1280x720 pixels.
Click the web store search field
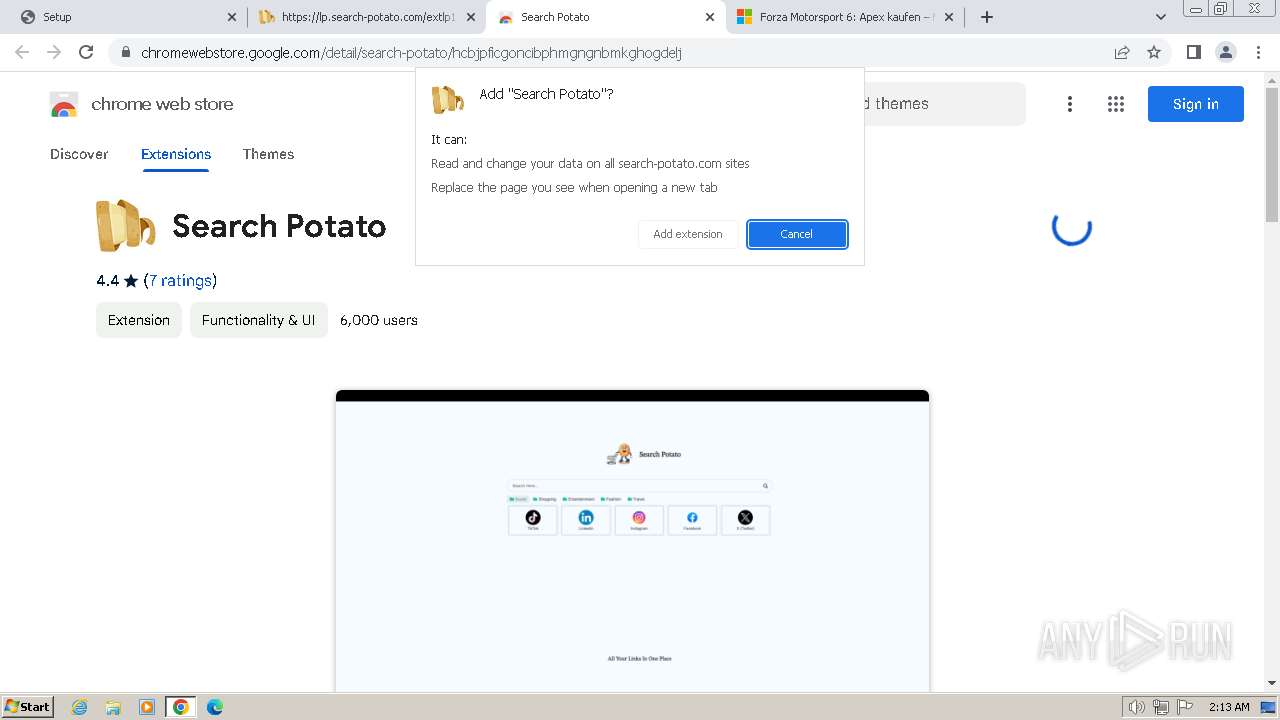click(x=945, y=104)
